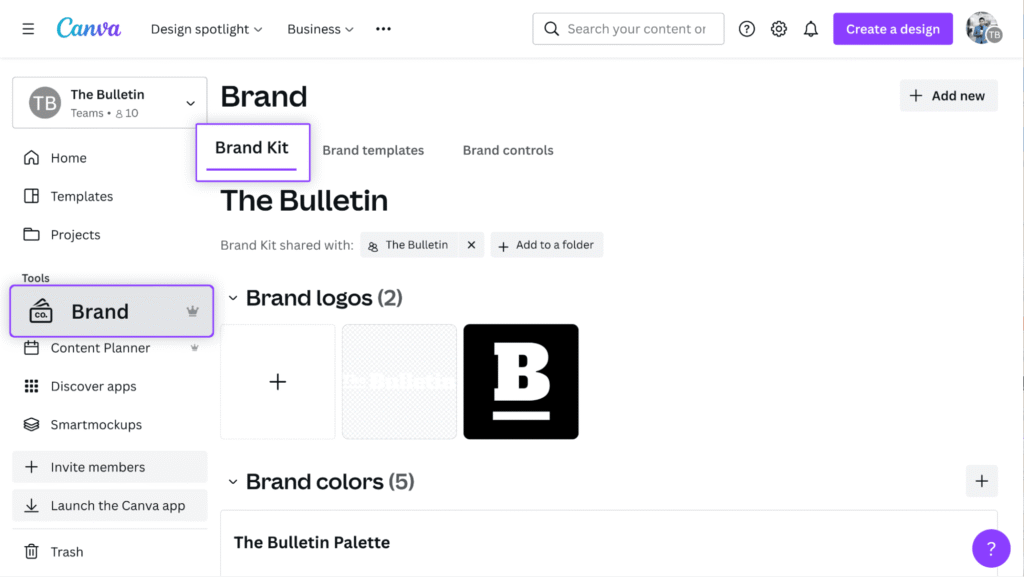Viewport: 1024px width, 577px height.
Task: Open settings gear icon
Action: pyautogui.click(x=779, y=29)
